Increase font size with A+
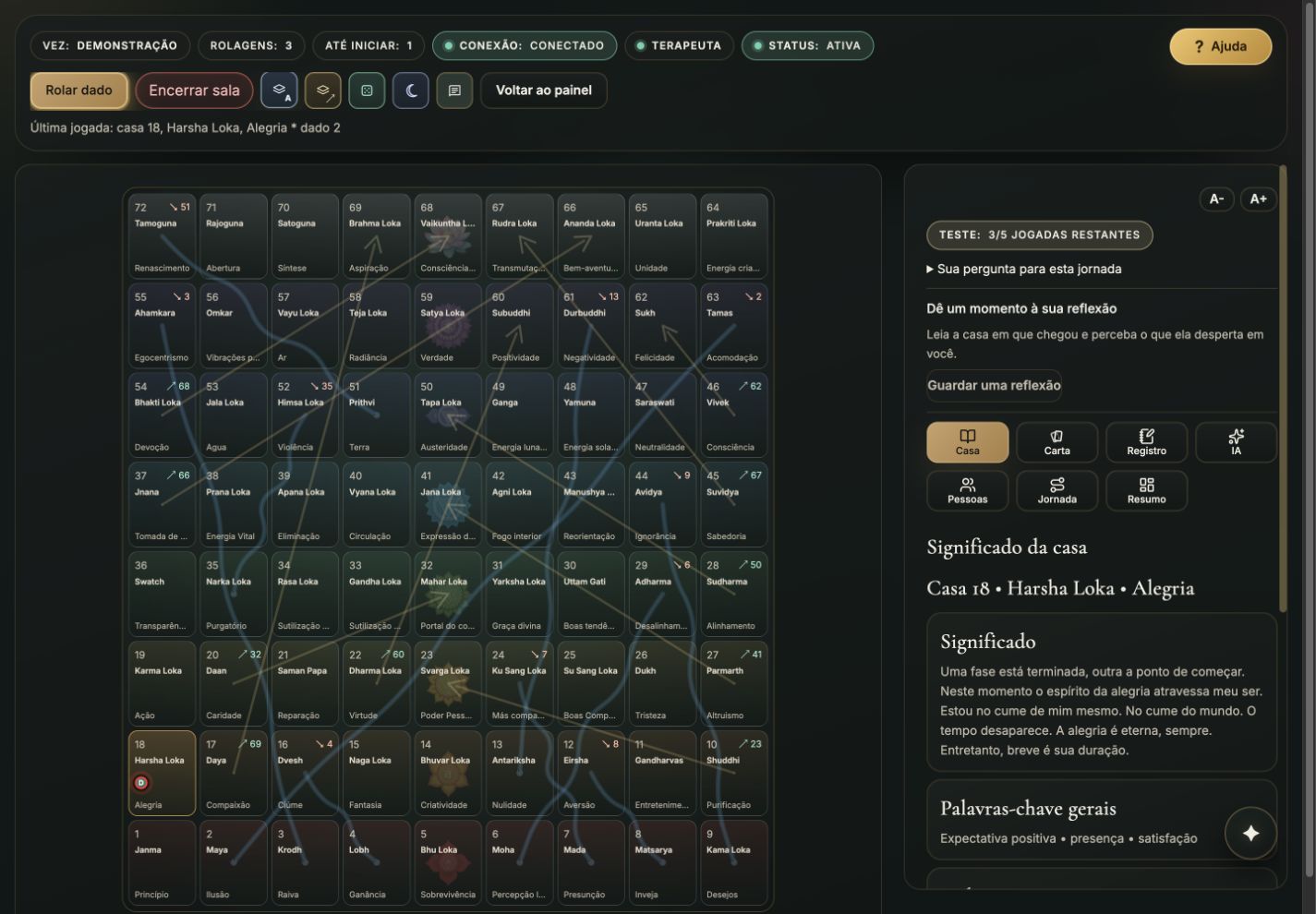Screen dimensions: 1316x914 coord(1258,198)
